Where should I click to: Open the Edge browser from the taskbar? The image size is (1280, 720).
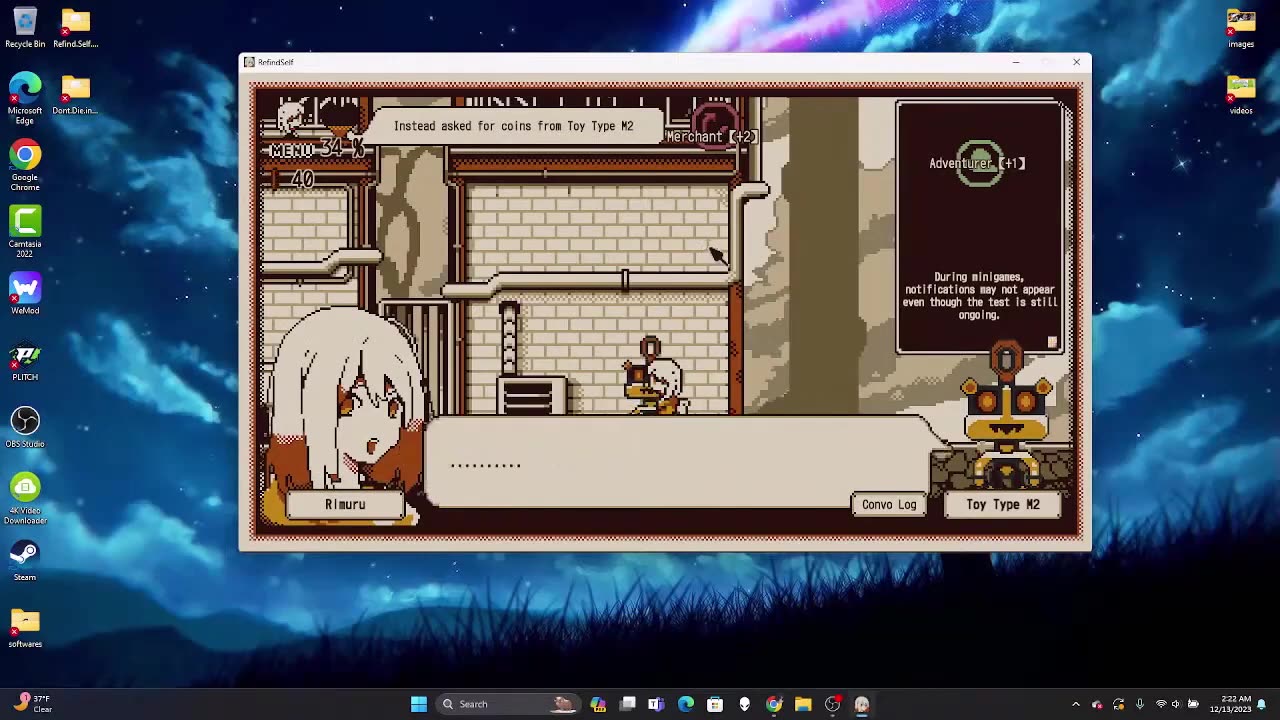pos(686,704)
